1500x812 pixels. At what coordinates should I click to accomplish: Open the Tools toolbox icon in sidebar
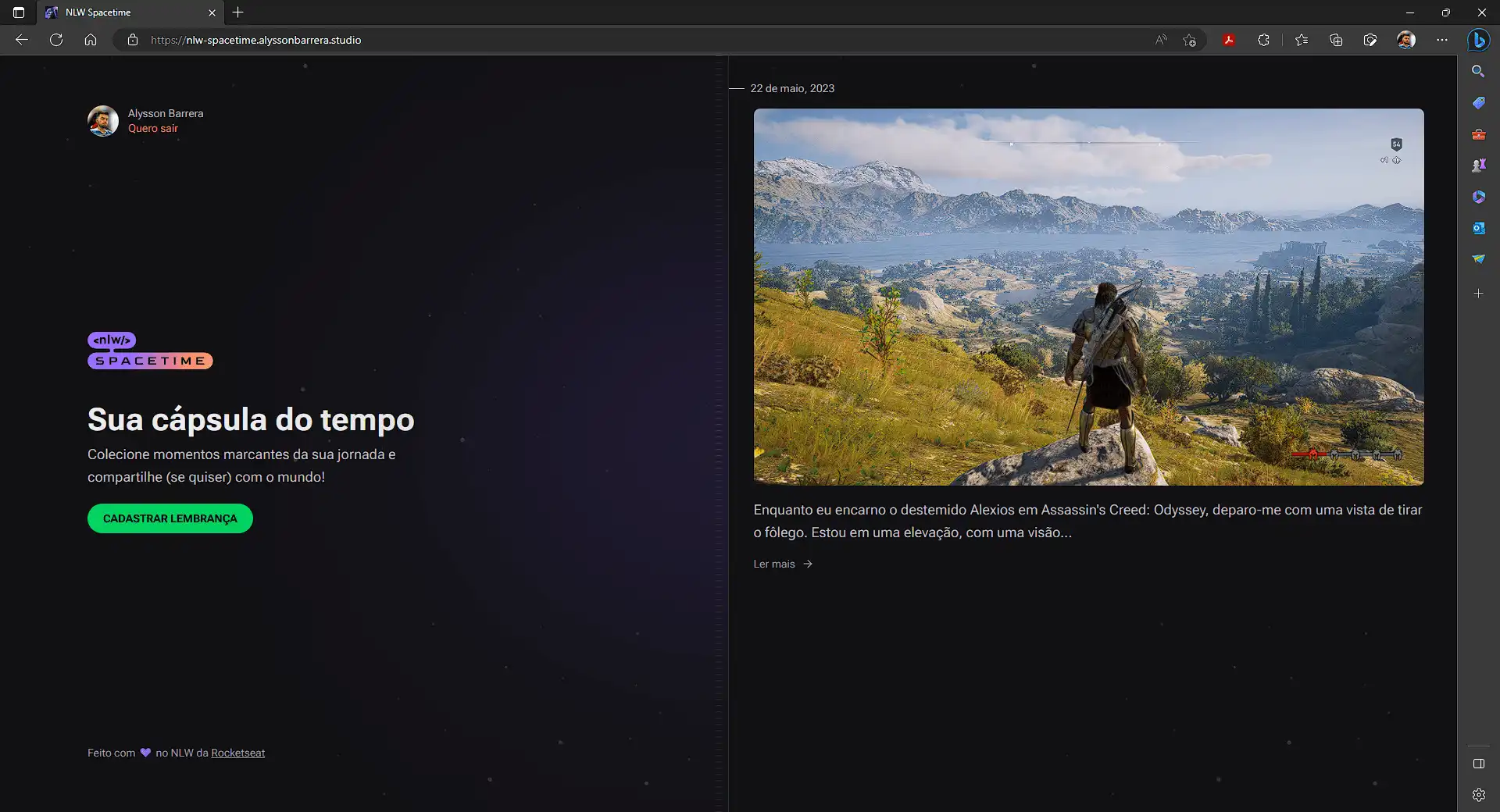click(x=1479, y=134)
